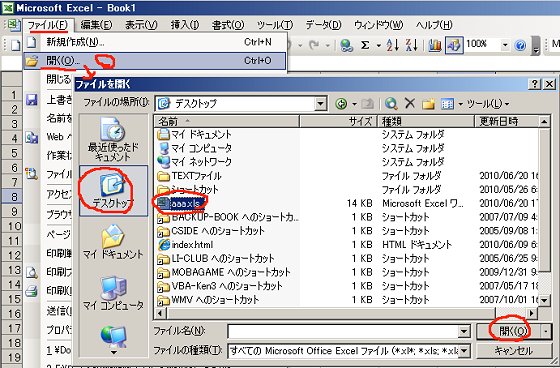Screen dimensions: 560x368
Task: Click the hyperlink globe icon in Excel toolbar
Action: click(x=346, y=45)
